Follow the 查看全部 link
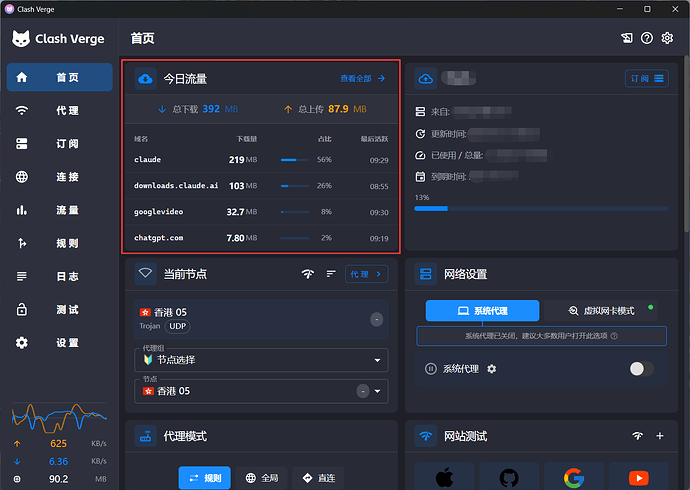 tap(363, 78)
